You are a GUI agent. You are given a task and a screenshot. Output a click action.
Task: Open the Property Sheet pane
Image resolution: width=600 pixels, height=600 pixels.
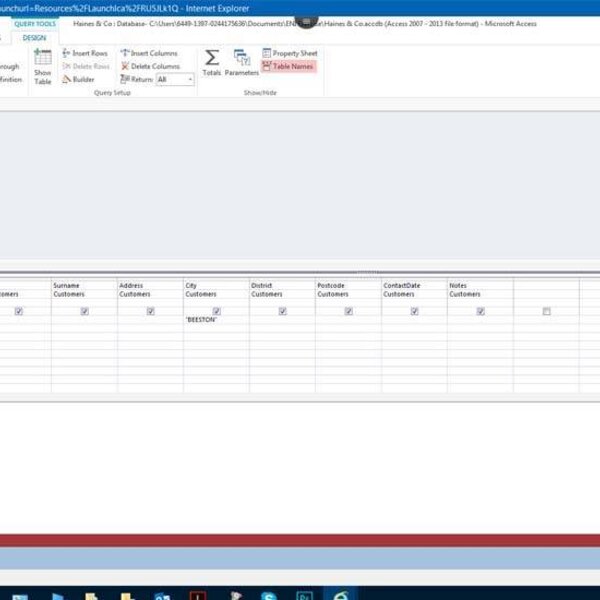tap(289, 53)
